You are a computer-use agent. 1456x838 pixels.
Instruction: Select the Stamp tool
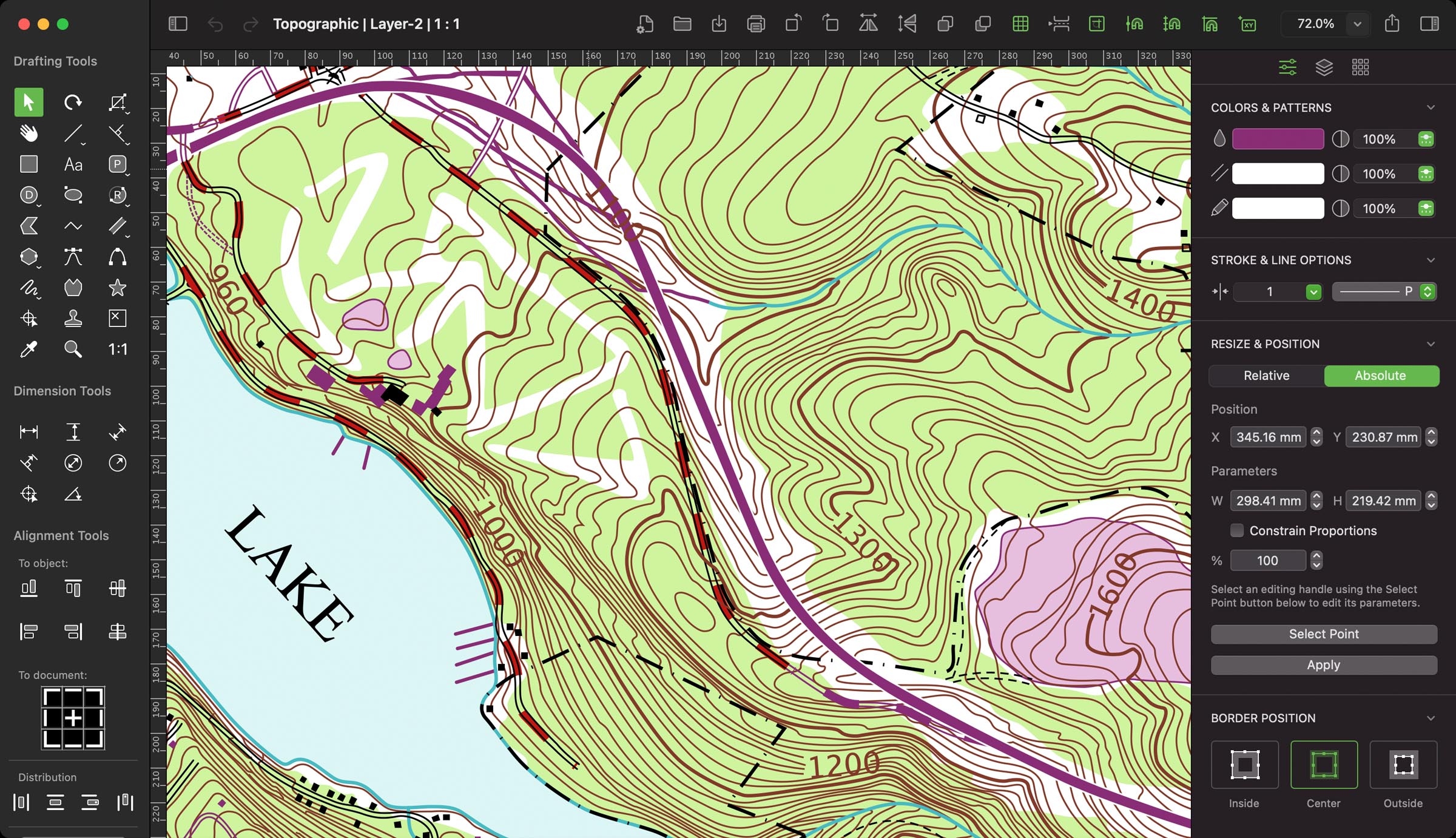pos(73,319)
